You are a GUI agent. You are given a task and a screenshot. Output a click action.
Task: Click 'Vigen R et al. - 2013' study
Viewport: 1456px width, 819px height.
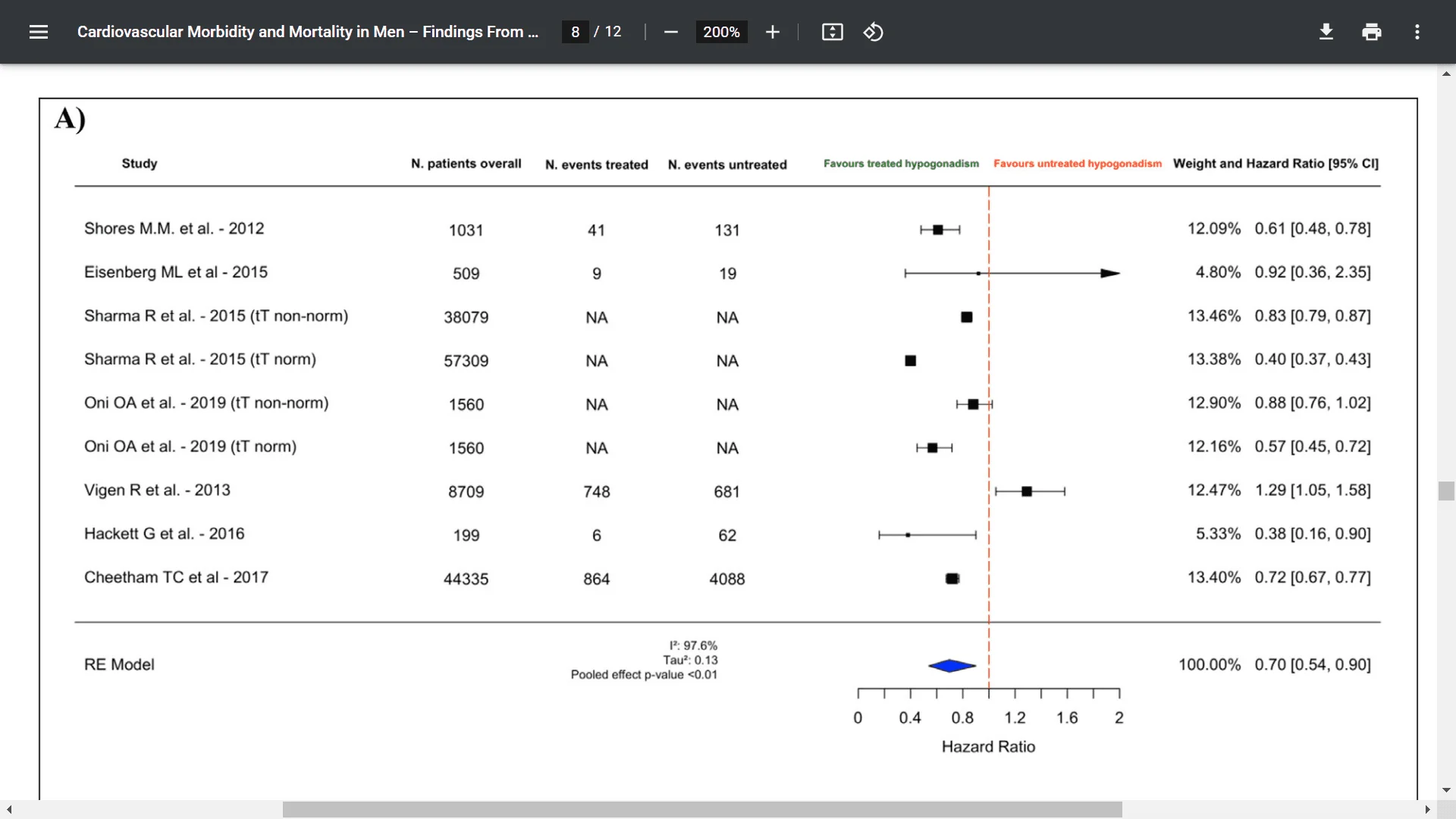click(157, 491)
